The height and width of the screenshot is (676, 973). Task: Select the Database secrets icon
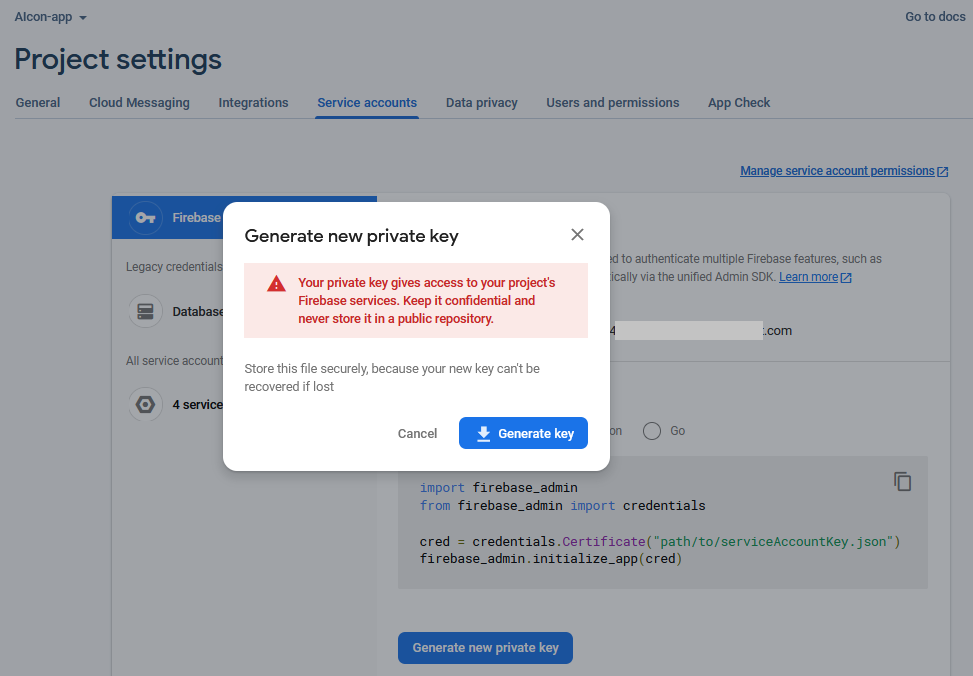point(146,311)
